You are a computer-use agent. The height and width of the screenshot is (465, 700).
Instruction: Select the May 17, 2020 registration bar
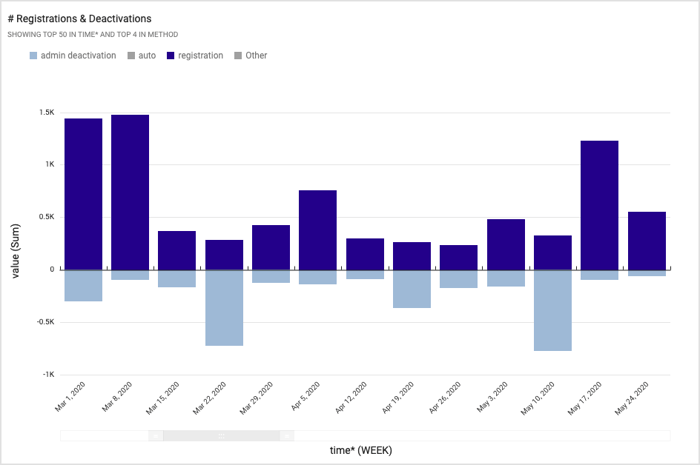click(599, 205)
